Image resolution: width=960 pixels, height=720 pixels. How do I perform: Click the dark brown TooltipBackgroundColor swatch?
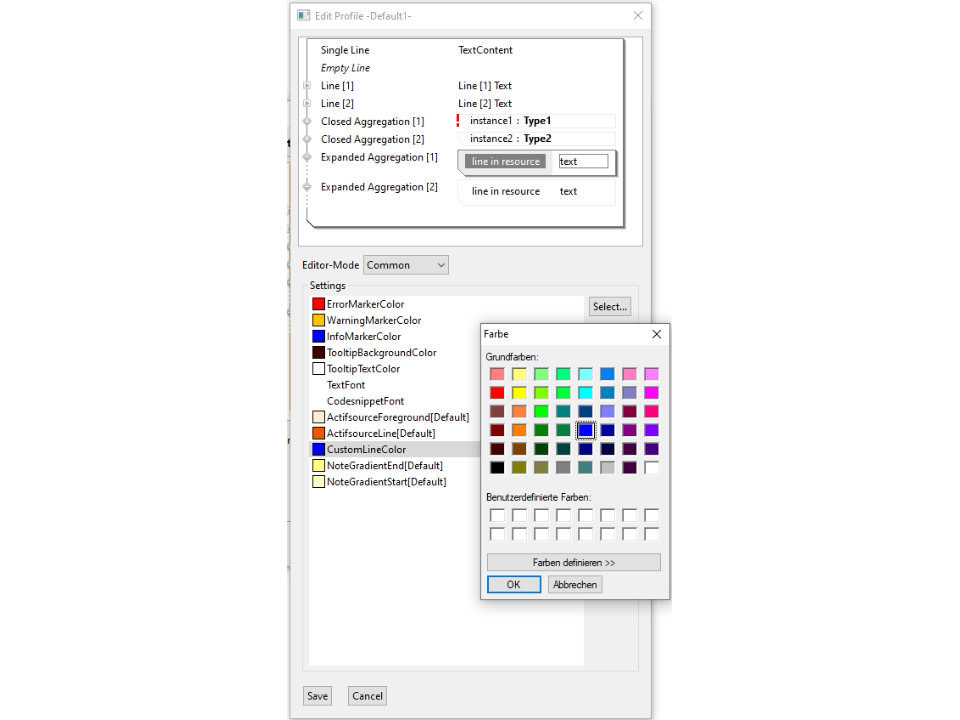point(318,353)
